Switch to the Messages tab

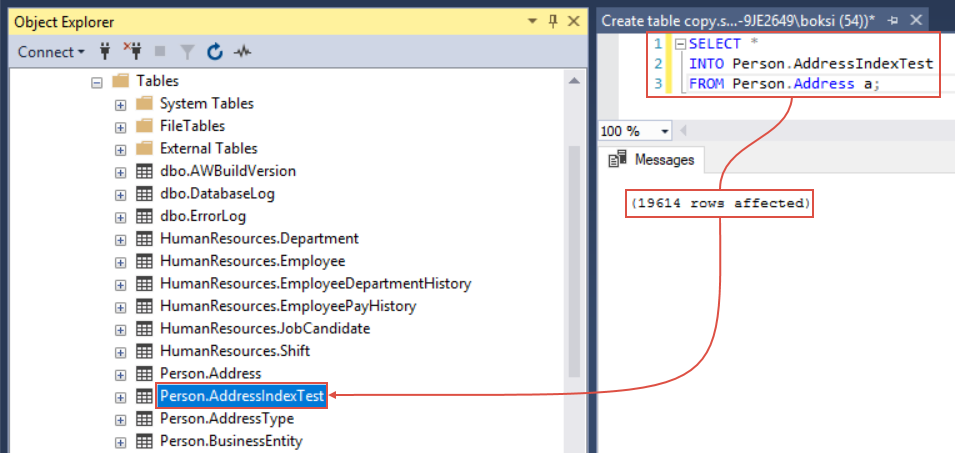coord(652,160)
